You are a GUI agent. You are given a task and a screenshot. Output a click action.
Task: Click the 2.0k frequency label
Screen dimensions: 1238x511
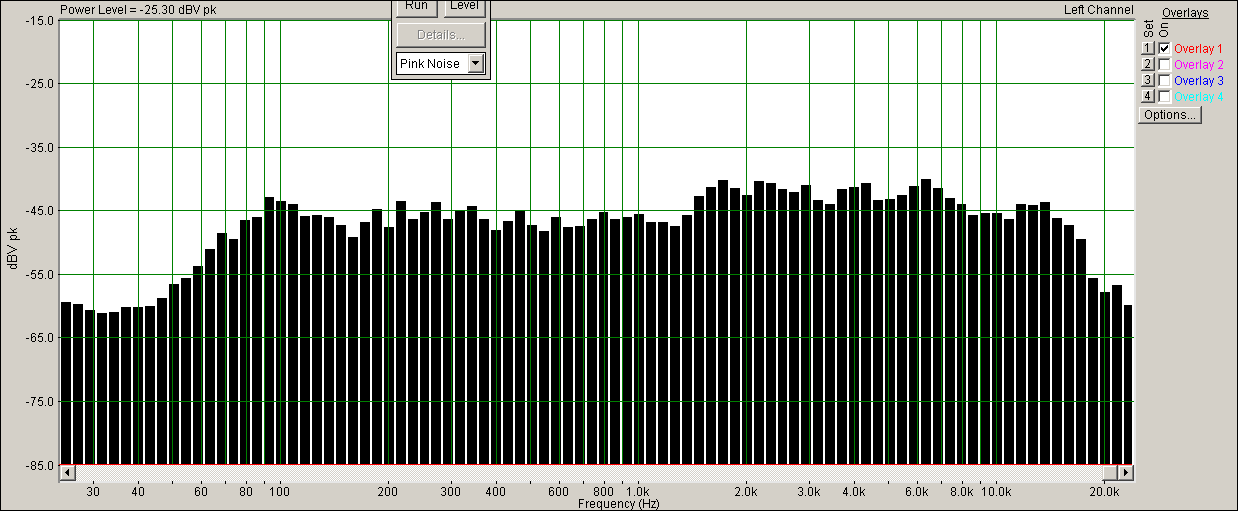point(746,492)
